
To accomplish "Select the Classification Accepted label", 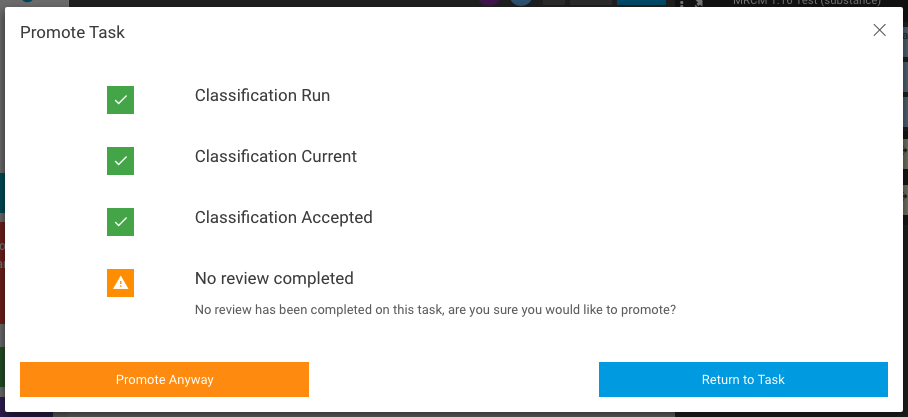I will [283, 217].
